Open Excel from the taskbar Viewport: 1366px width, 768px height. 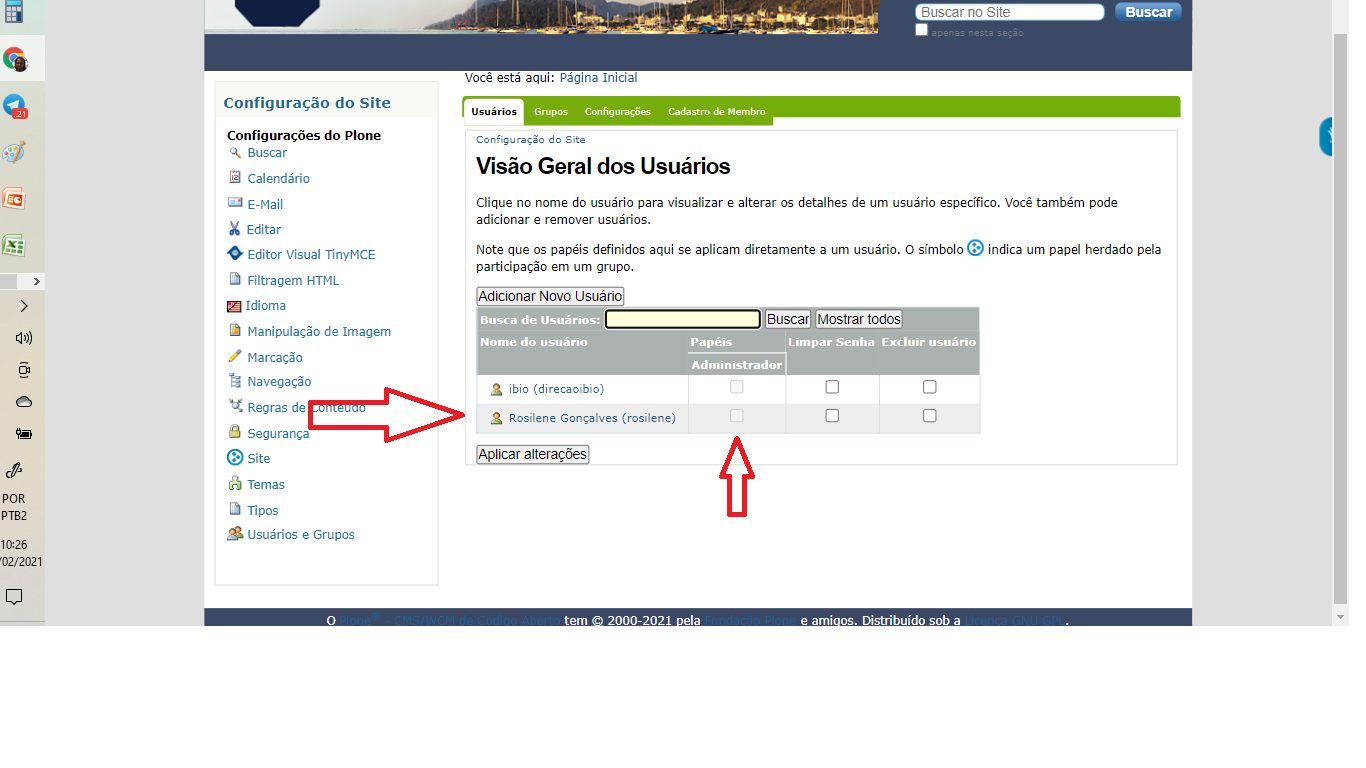pos(14,245)
